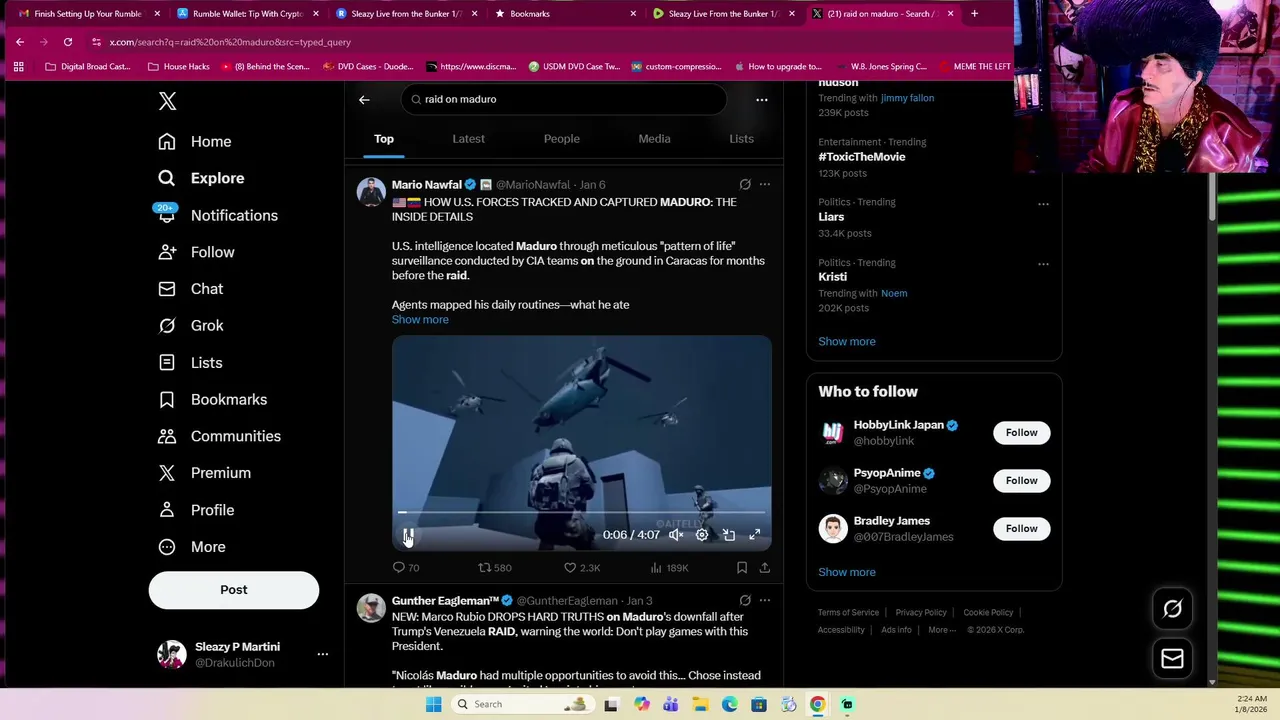Switch to the People tab
1280x720 pixels.
562,139
